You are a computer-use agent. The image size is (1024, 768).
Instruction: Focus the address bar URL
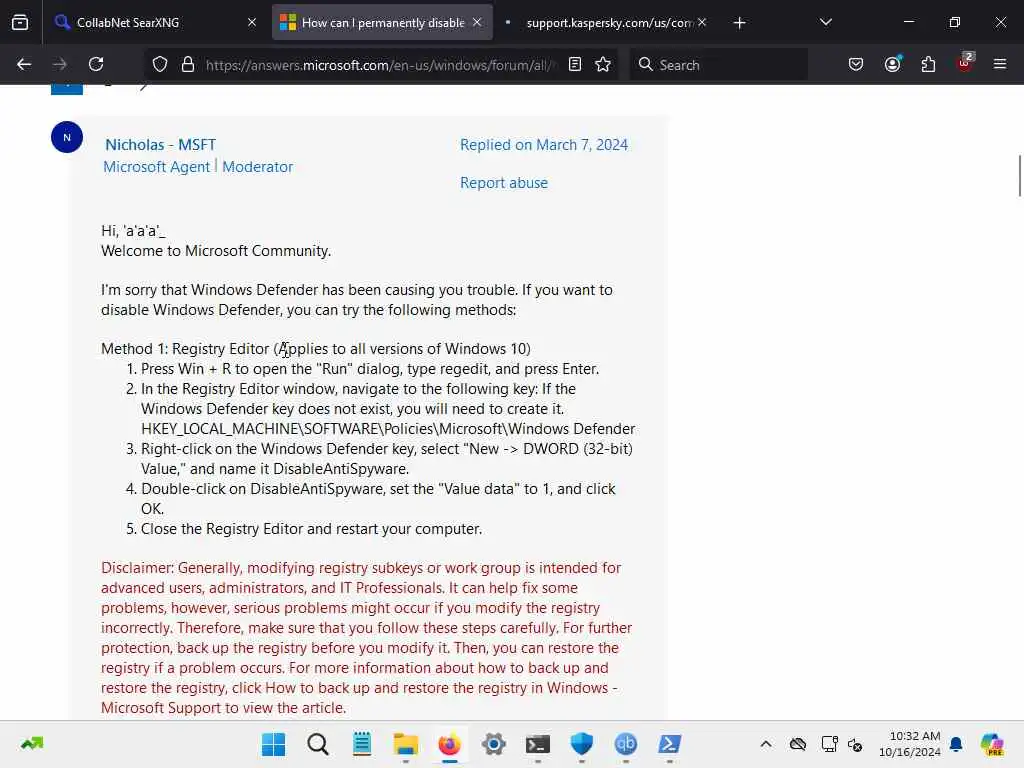click(x=381, y=65)
